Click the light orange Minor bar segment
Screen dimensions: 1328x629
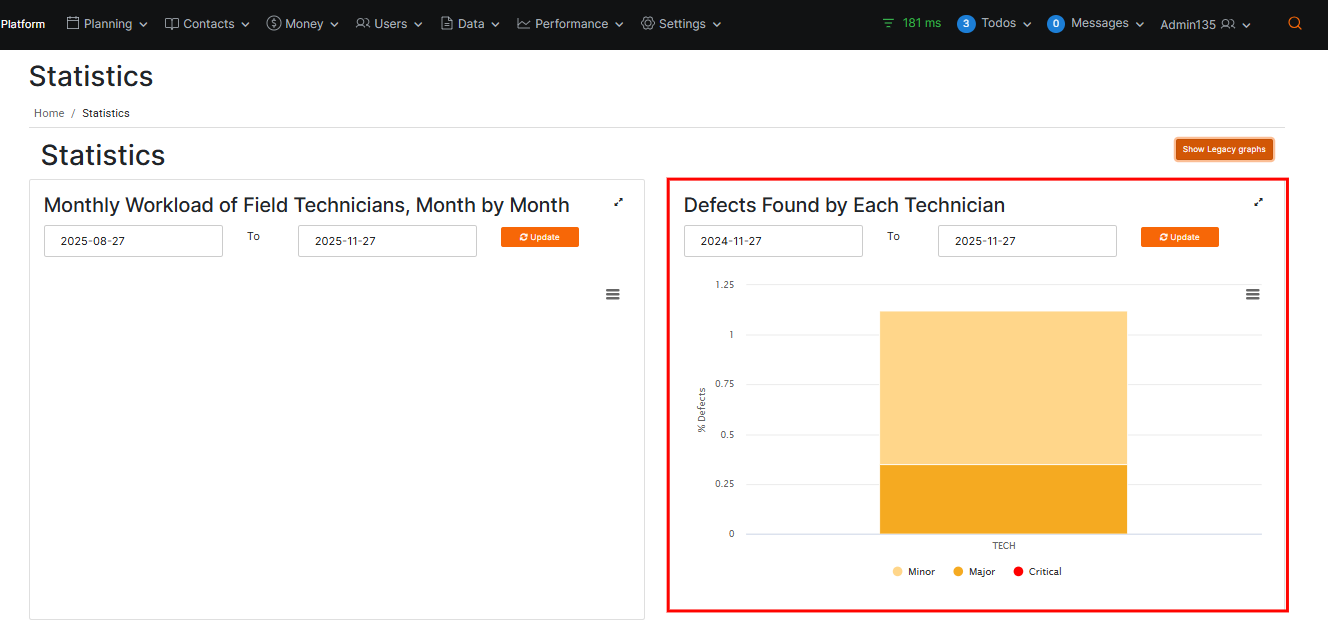point(1003,387)
